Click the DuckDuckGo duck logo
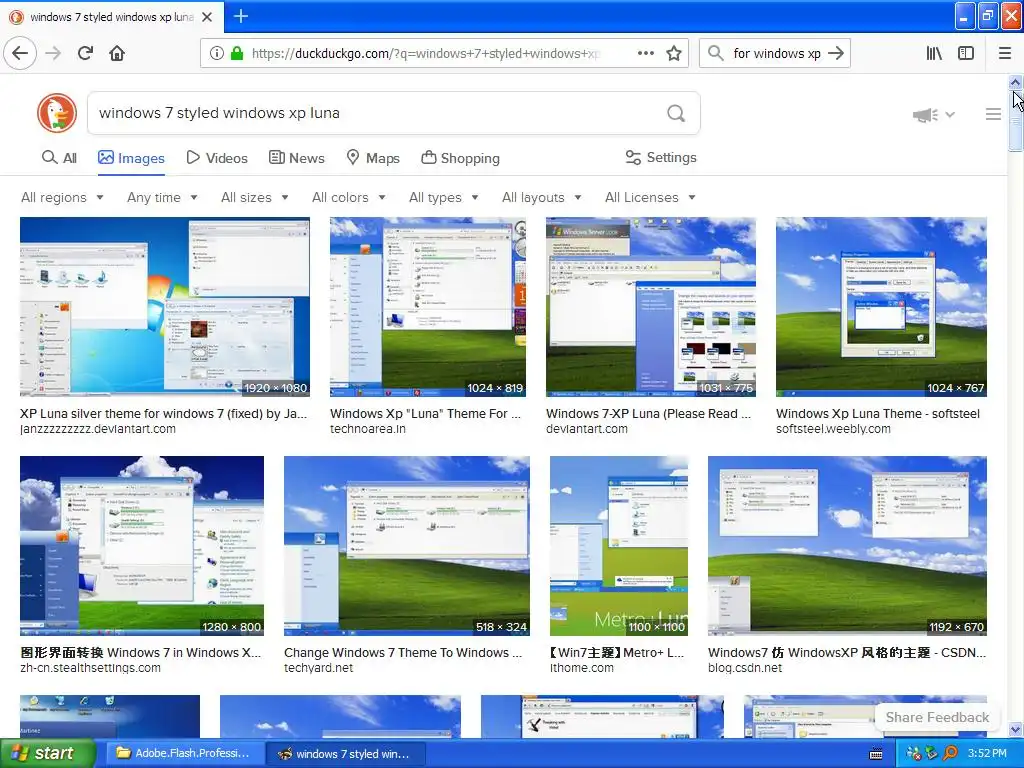Image resolution: width=1024 pixels, height=768 pixels. click(57, 113)
